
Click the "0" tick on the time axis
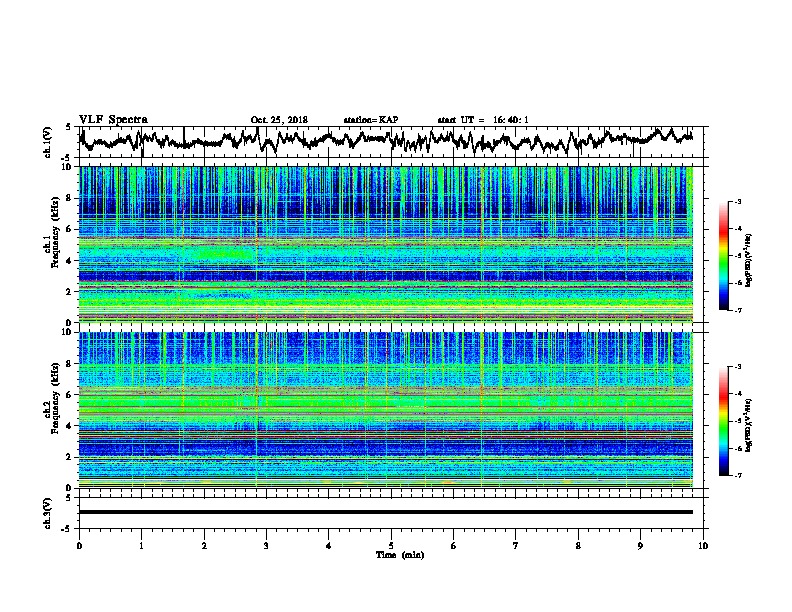tap(79, 546)
